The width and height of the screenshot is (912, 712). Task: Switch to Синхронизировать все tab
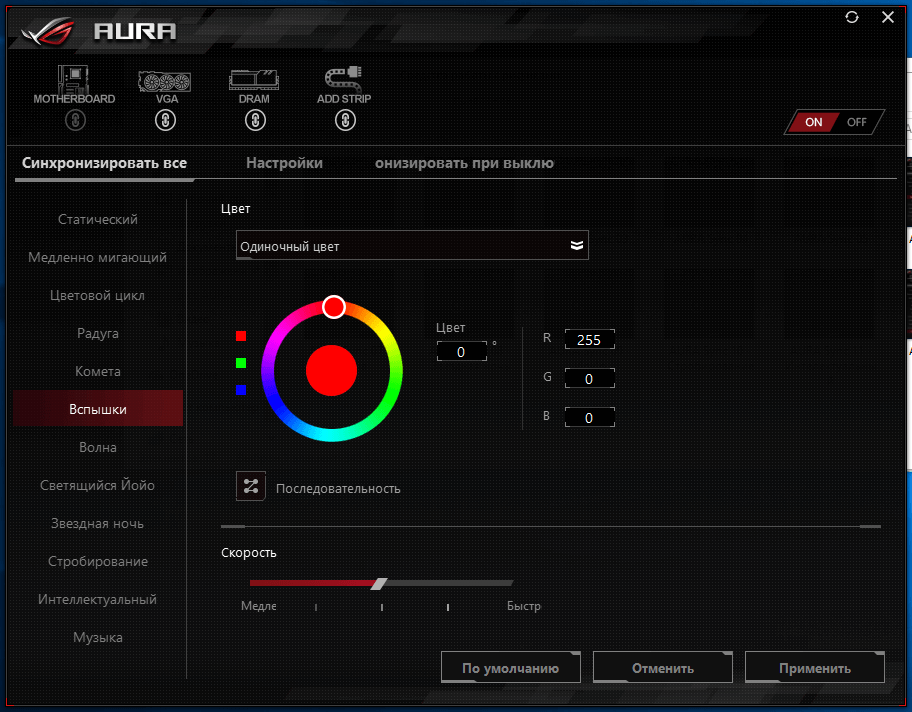[104, 163]
